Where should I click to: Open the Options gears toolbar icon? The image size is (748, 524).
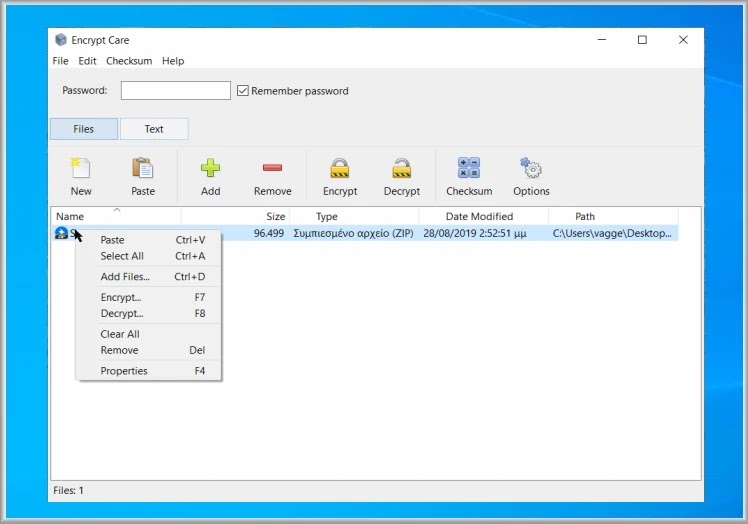531,168
